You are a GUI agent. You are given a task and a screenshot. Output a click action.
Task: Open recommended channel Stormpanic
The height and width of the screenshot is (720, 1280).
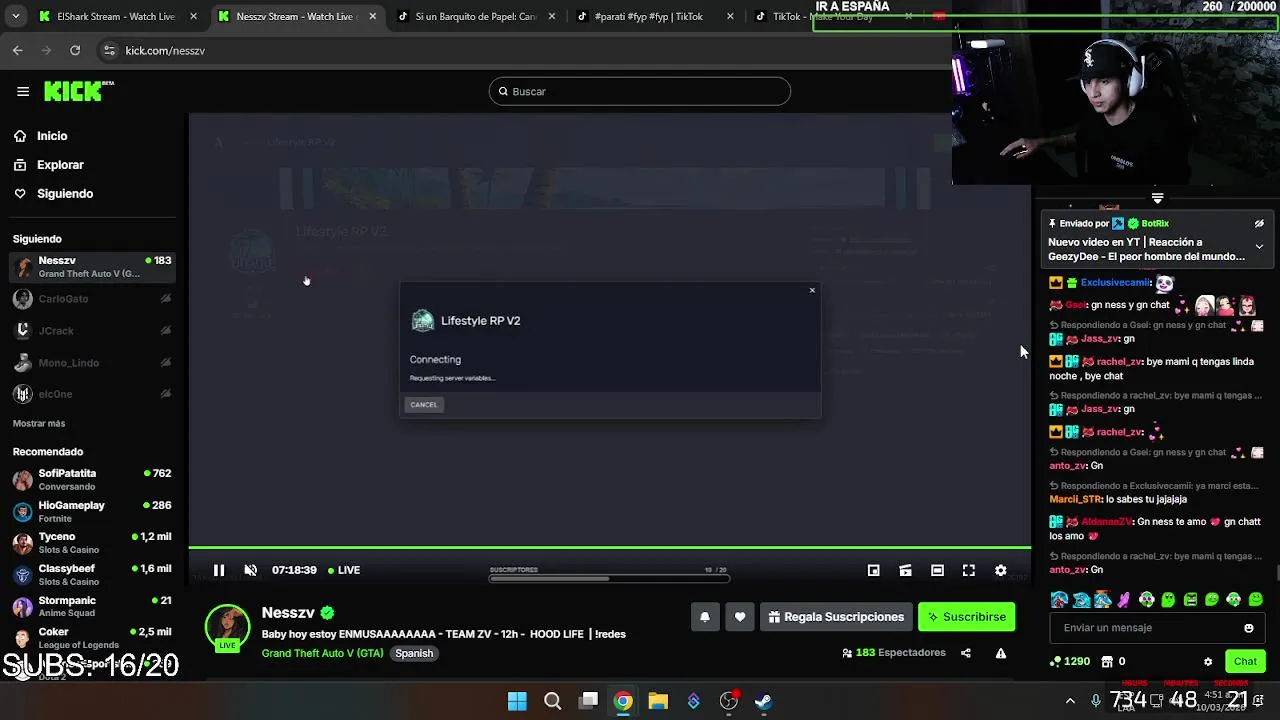point(92,607)
